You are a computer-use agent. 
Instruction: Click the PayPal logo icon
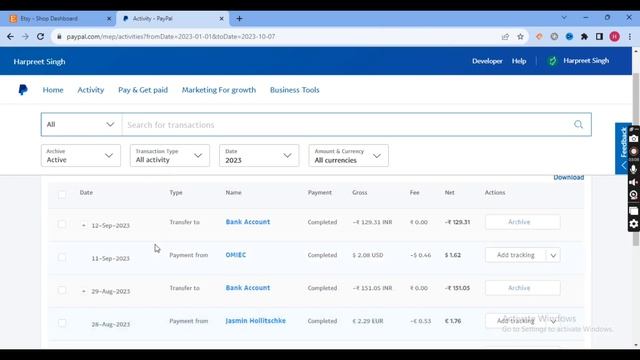click(23, 90)
